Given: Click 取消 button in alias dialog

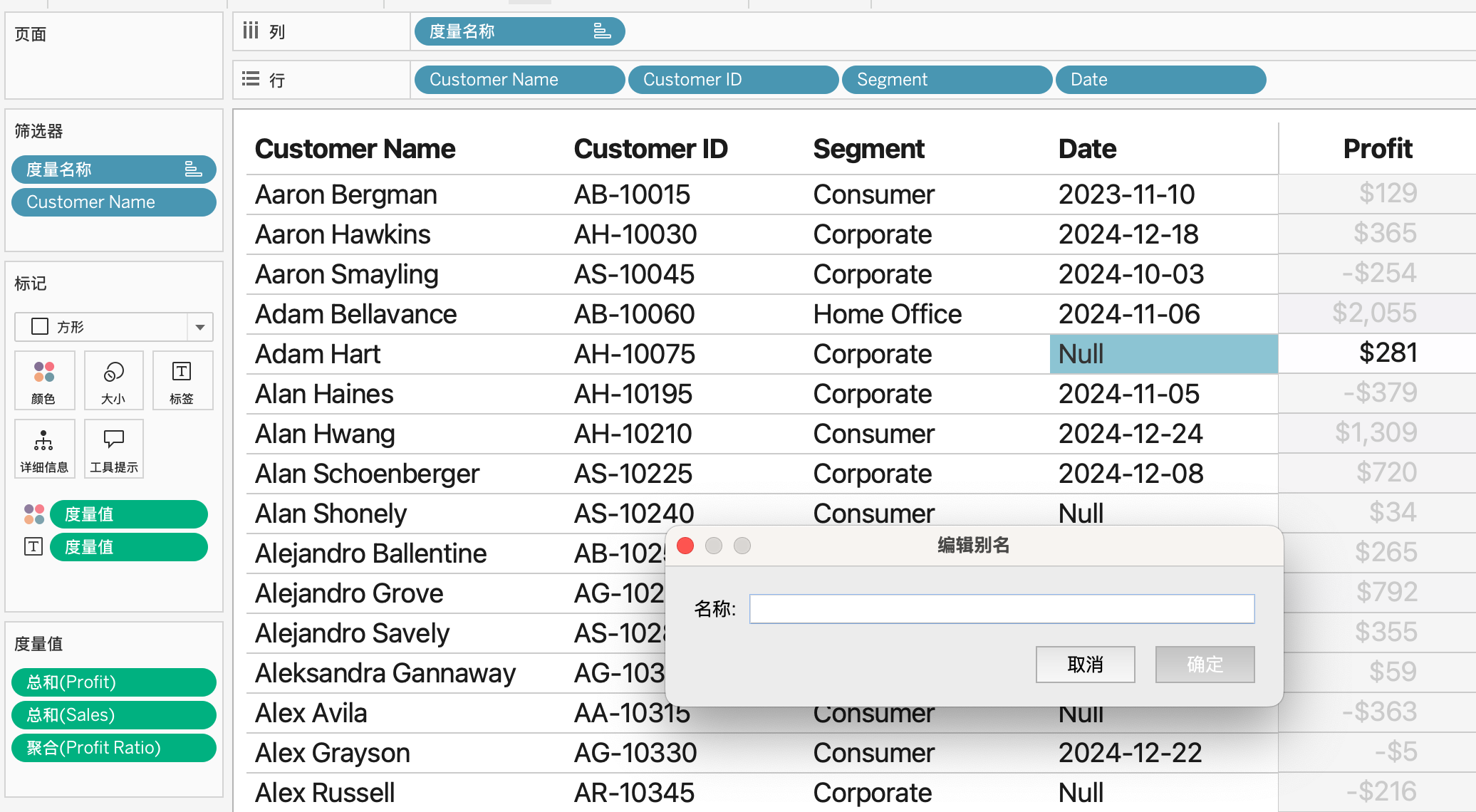Looking at the screenshot, I should [x=1084, y=665].
